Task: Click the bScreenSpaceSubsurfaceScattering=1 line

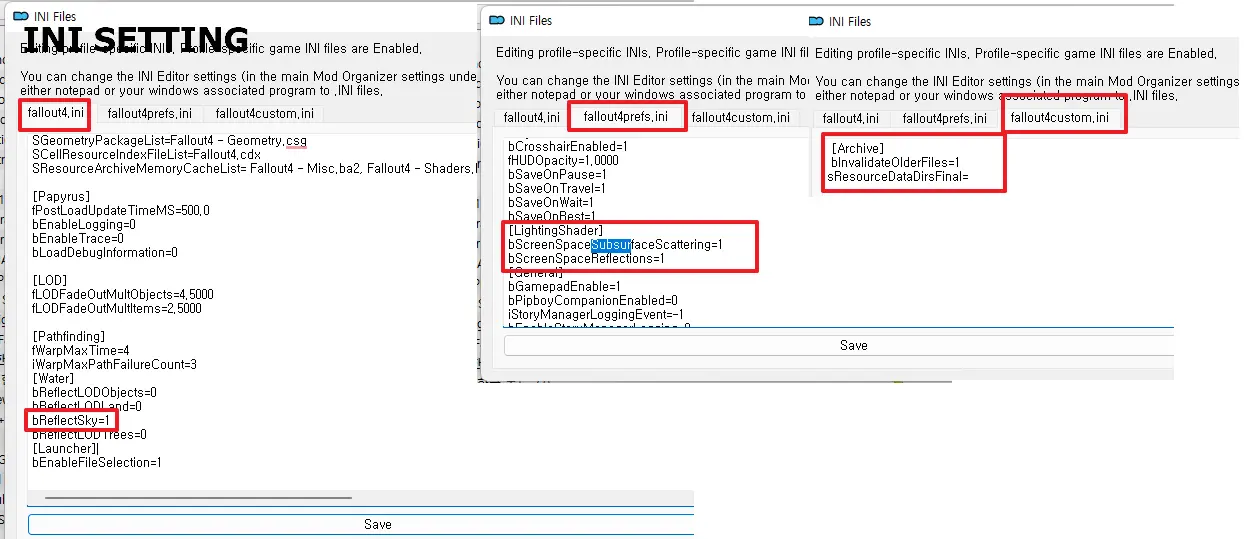Action: point(615,245)
